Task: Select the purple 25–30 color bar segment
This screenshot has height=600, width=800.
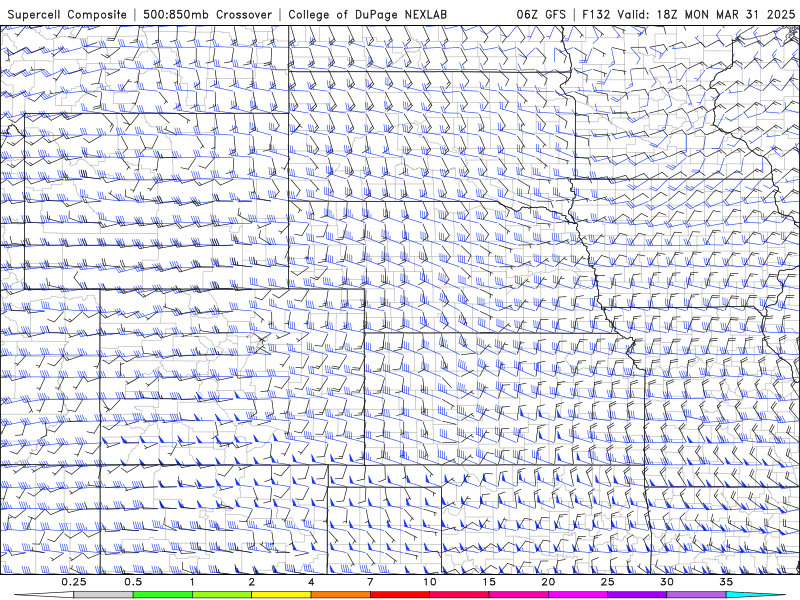Action: [637, 595]
